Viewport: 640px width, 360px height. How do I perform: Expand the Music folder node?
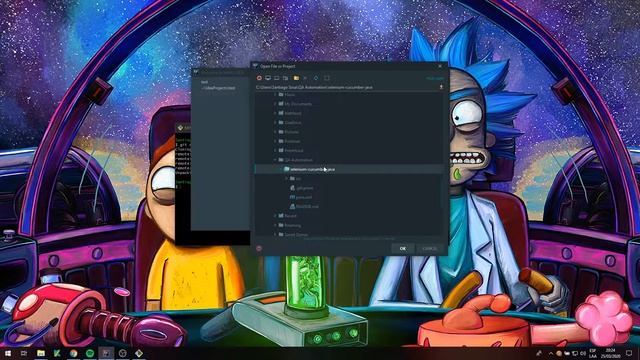point(275,95)
